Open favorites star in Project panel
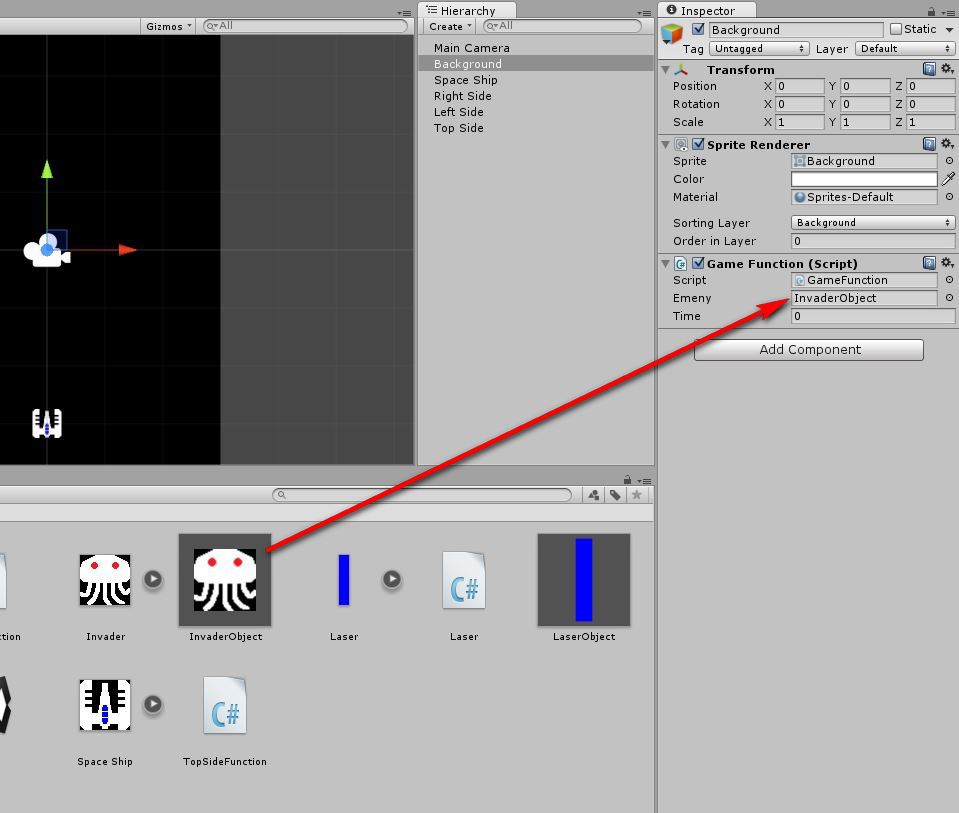The width and height of the screenshot is (959, 813). (x=637, y=495)
